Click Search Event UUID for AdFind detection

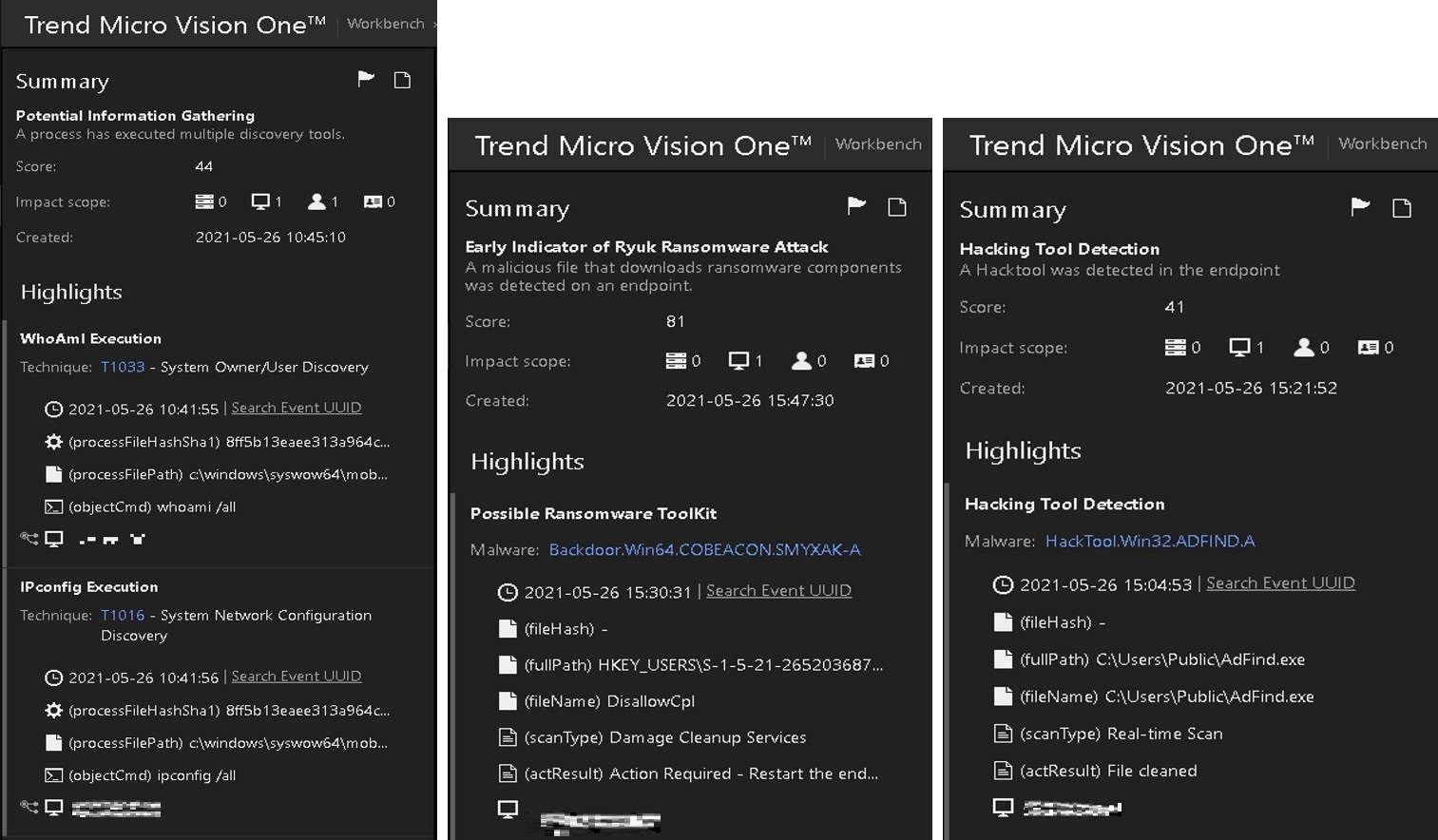pos(1280,583)
